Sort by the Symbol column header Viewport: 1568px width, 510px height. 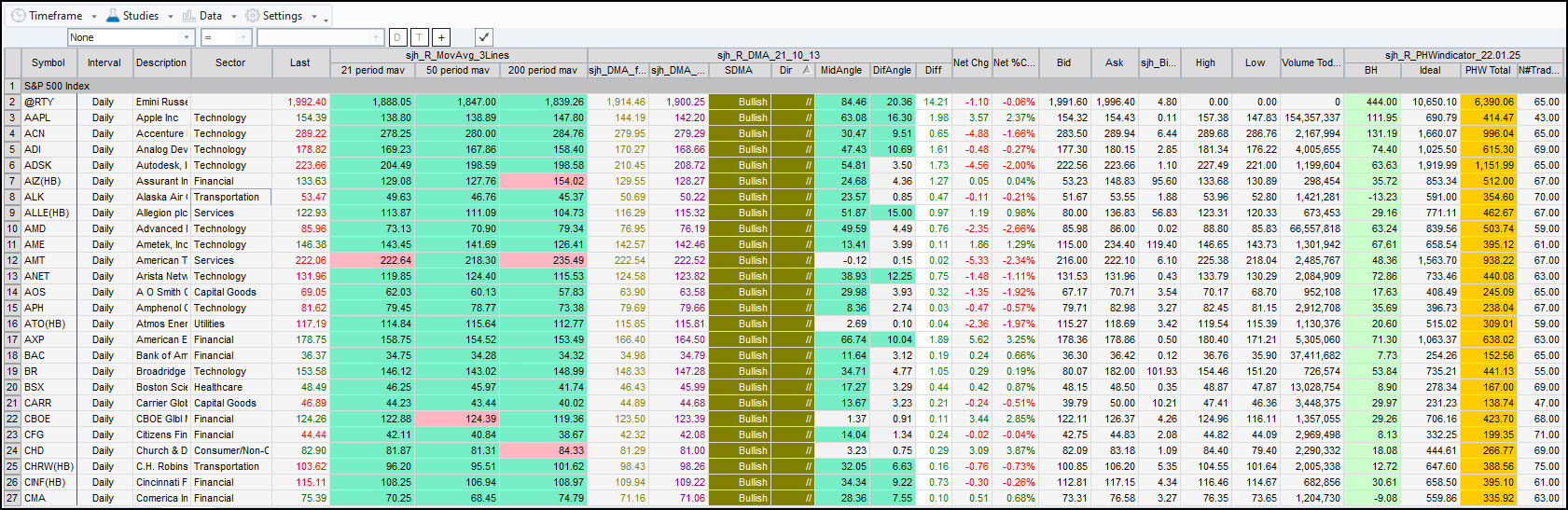pyautogui.click(x=49, y=62)
